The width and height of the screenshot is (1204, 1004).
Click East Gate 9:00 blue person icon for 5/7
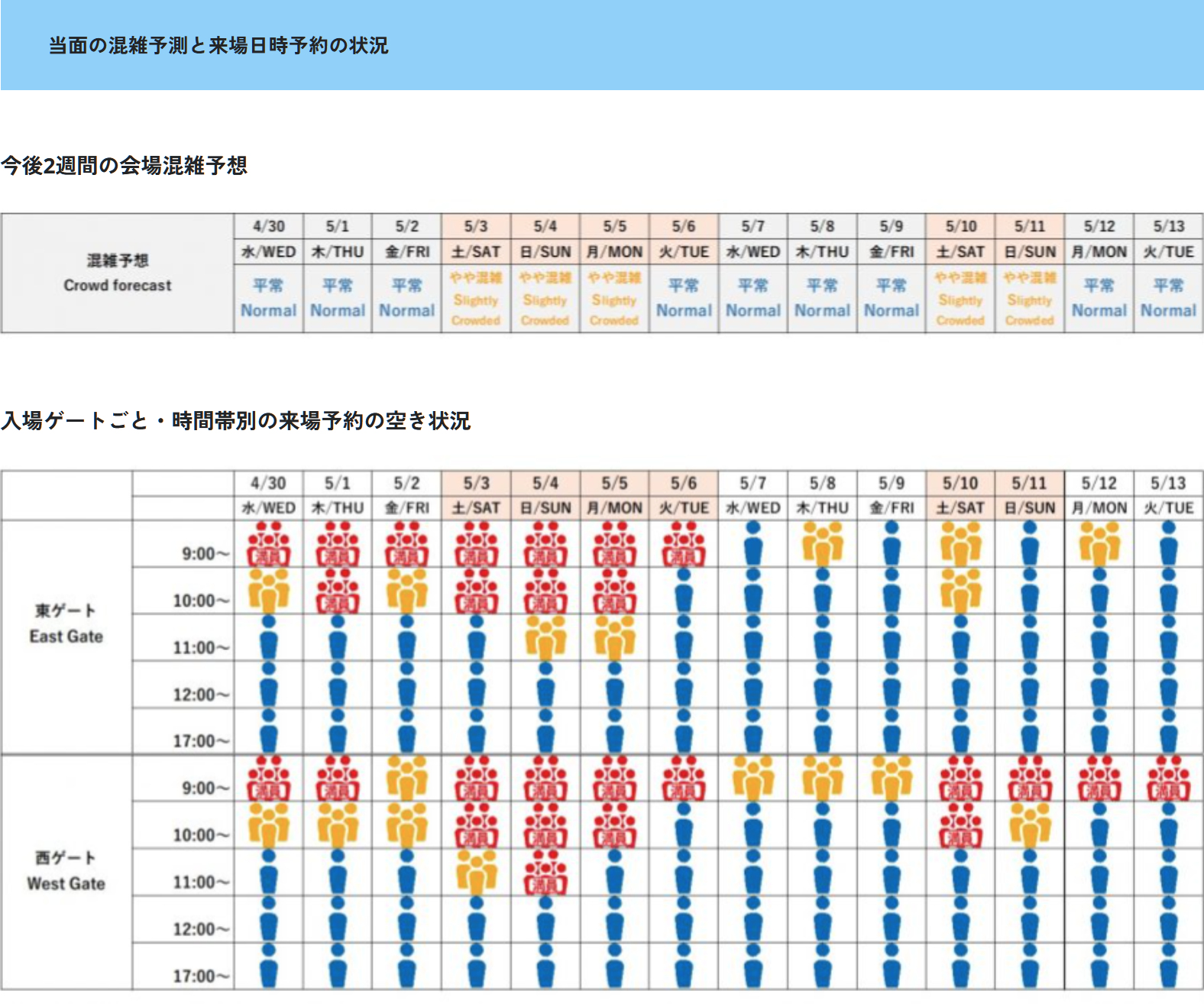(753, 544)
